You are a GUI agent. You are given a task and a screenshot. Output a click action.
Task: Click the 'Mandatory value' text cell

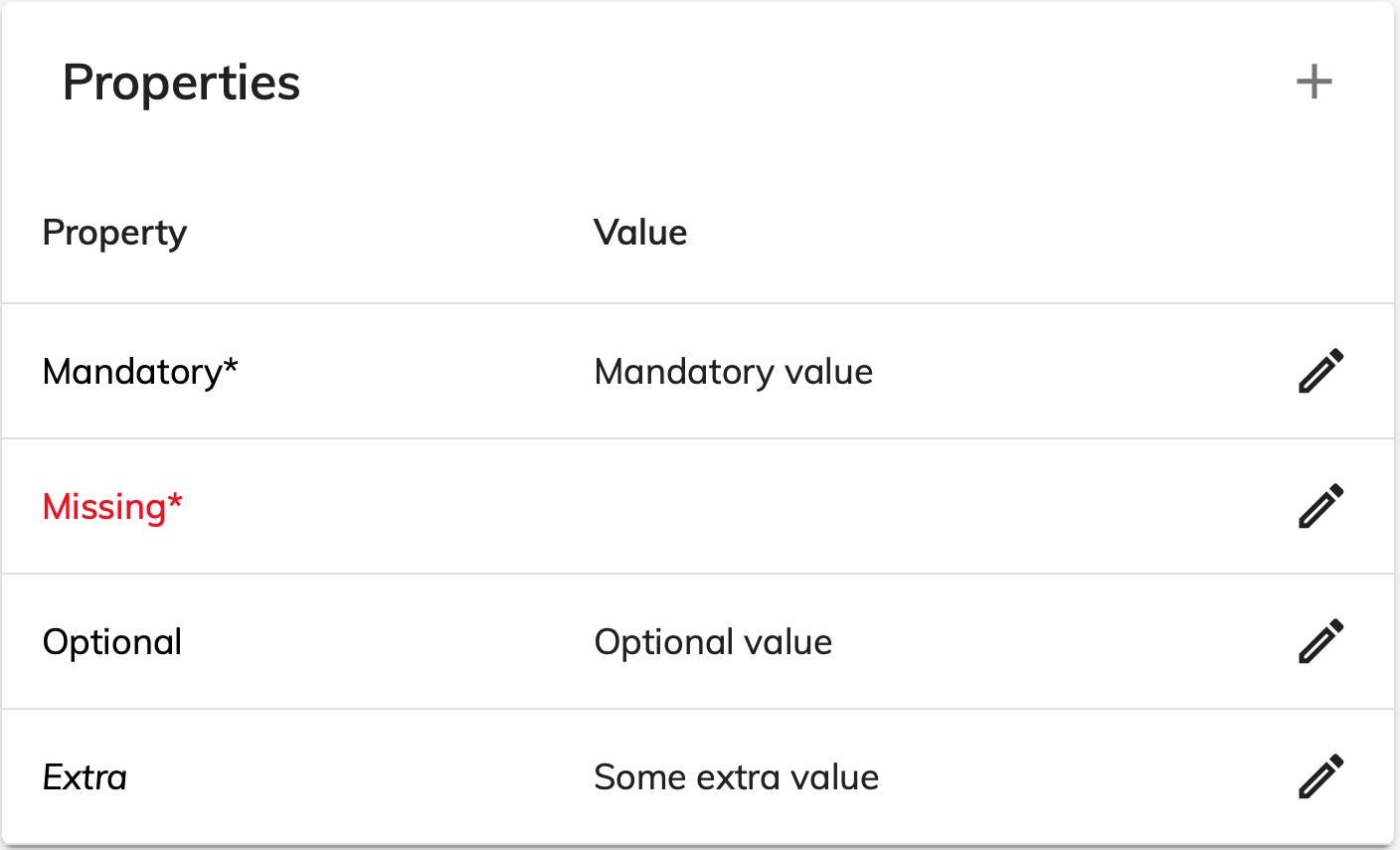tap(733, 372)
